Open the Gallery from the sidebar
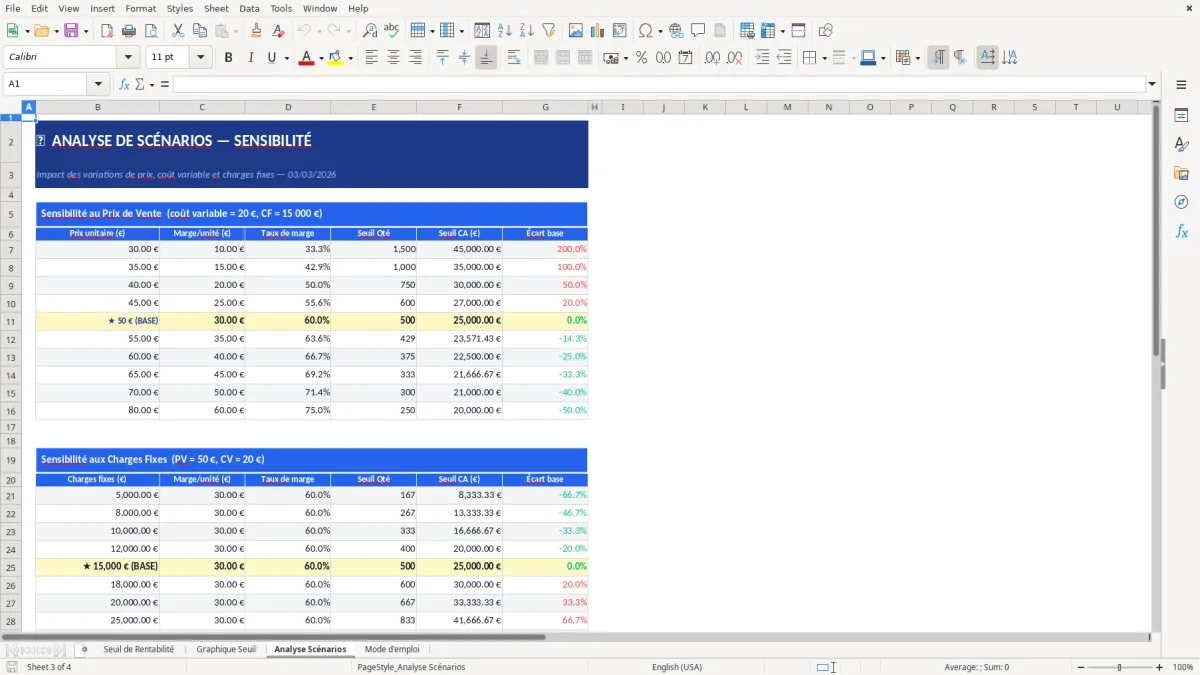 [x=1182, y=172]
